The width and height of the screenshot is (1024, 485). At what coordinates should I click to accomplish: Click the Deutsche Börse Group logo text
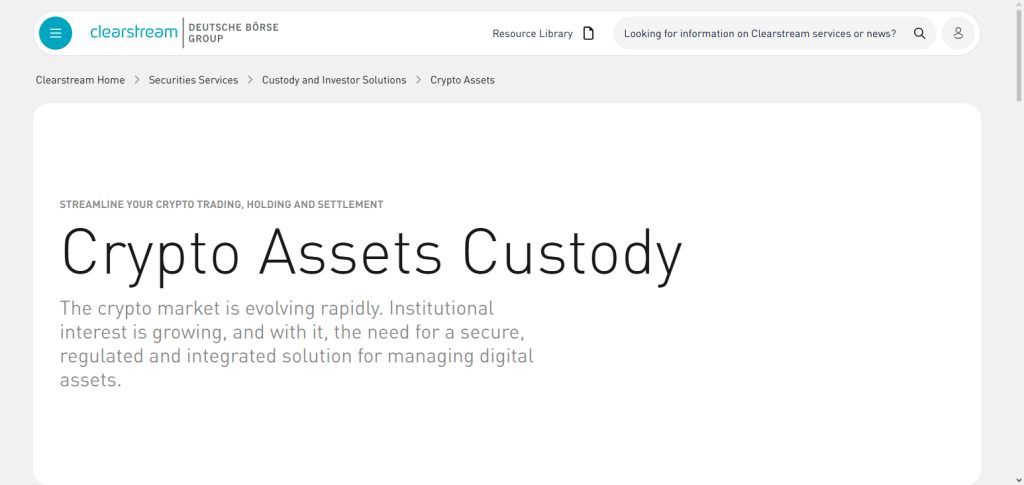(233, 33)
